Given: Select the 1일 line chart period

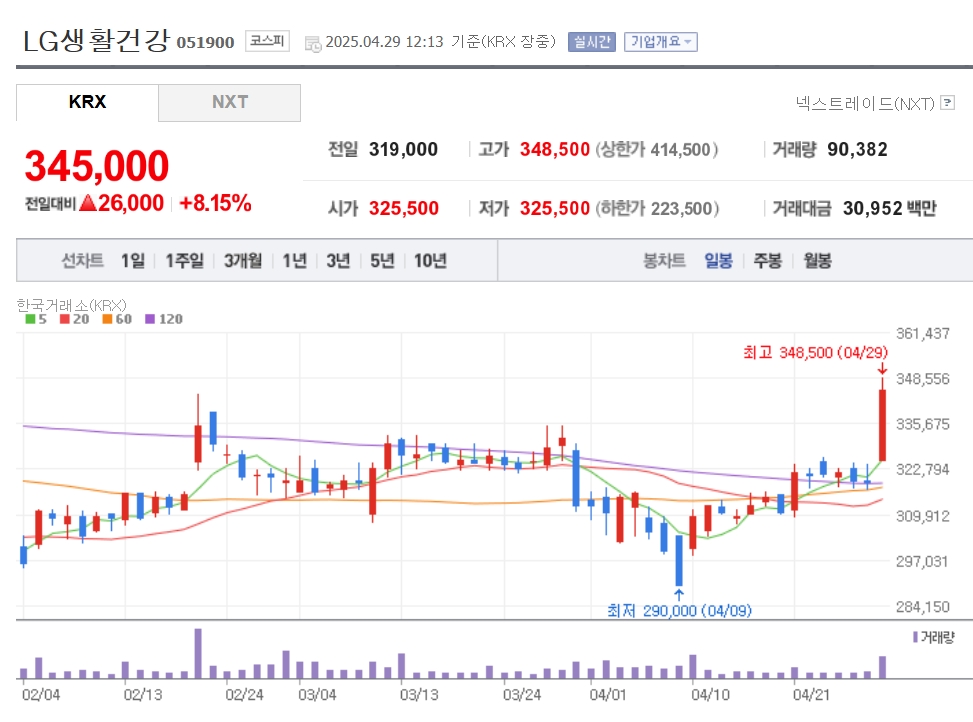Looking at the screenshot, I should 133,261.
